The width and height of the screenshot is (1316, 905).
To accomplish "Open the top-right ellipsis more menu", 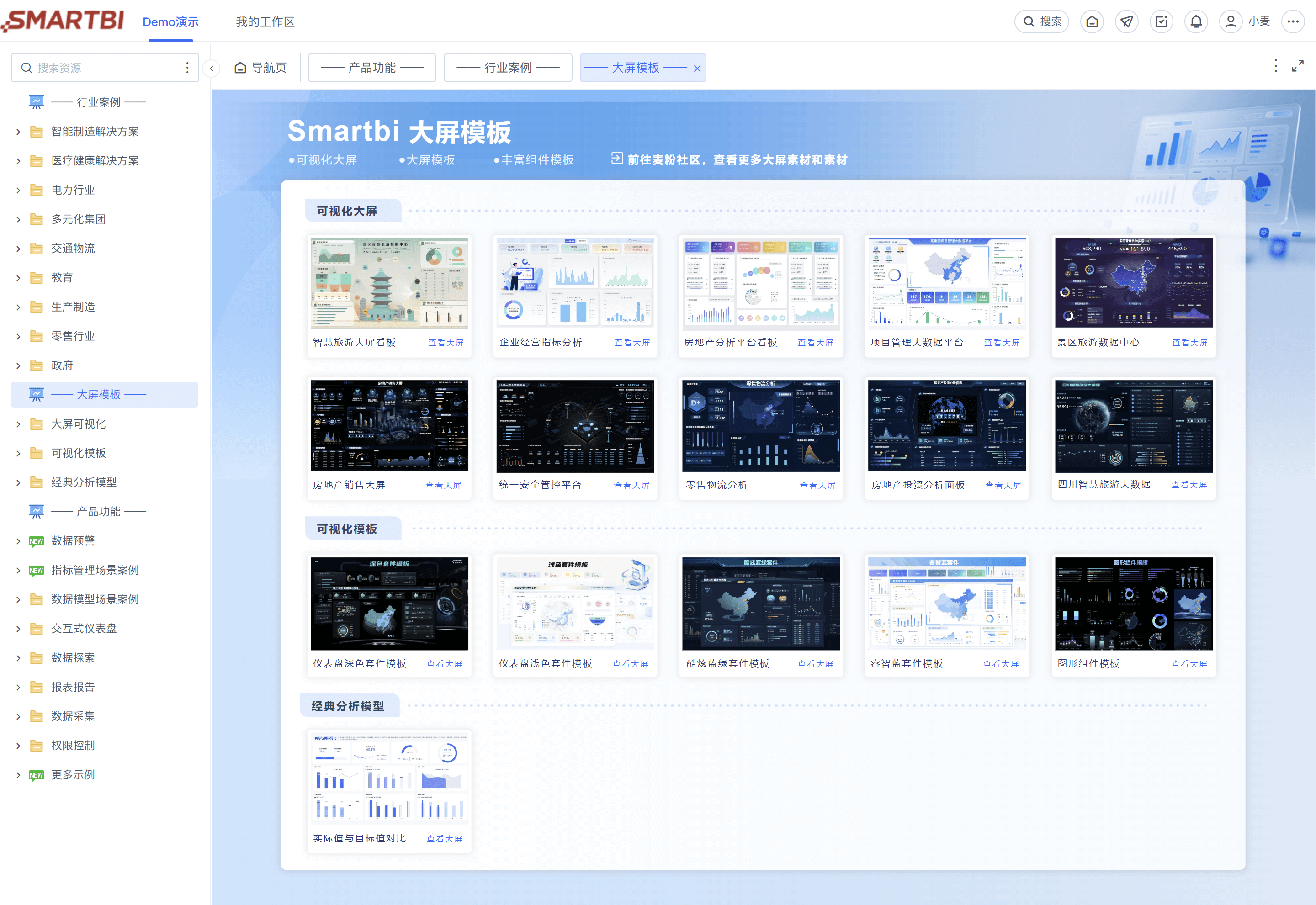I will [x=1293, y=21].
